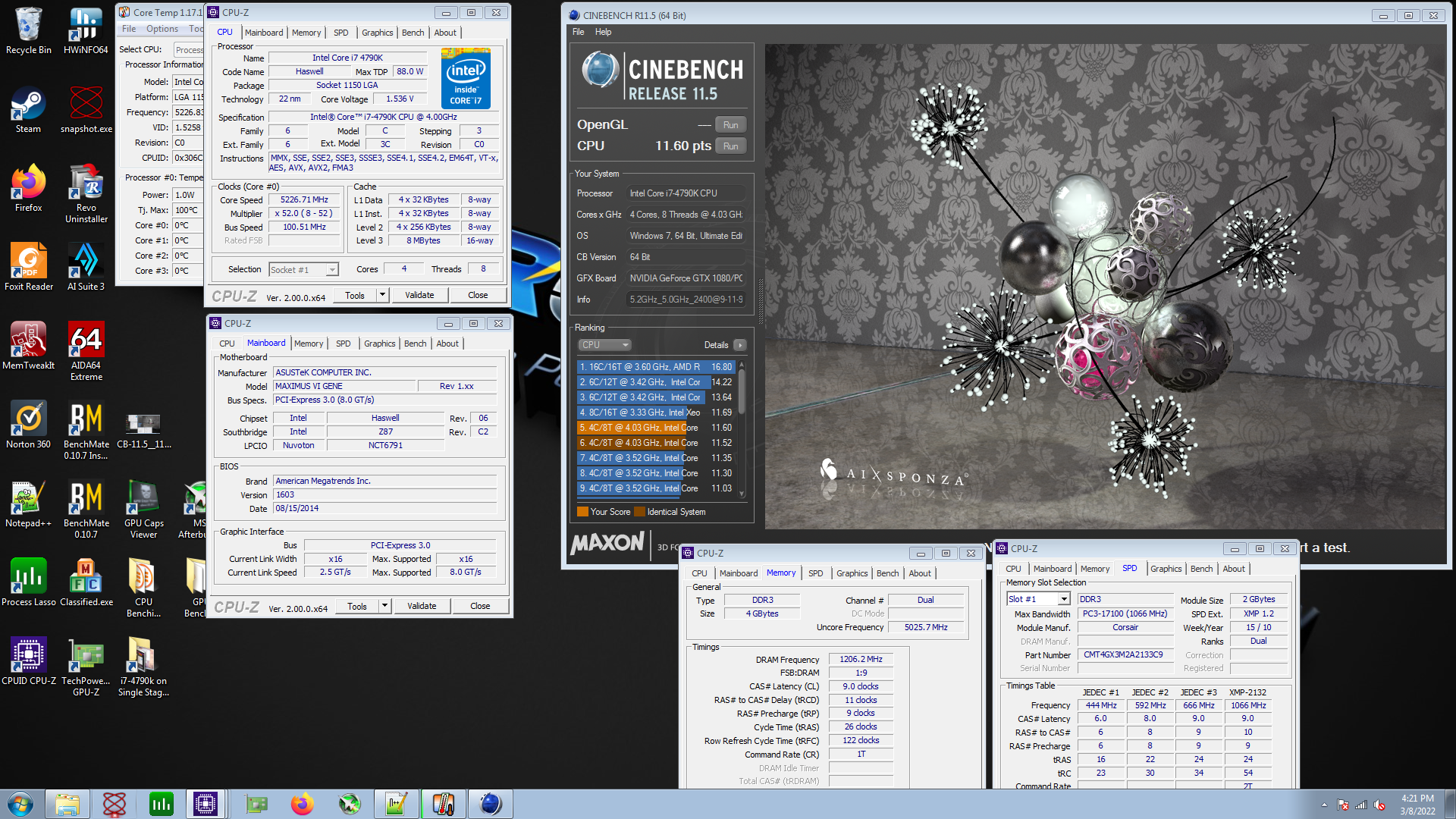Click Validate in the CPU-Z CPU window
This screenshot has height=819, width=1456.
(x=419, y=295)
